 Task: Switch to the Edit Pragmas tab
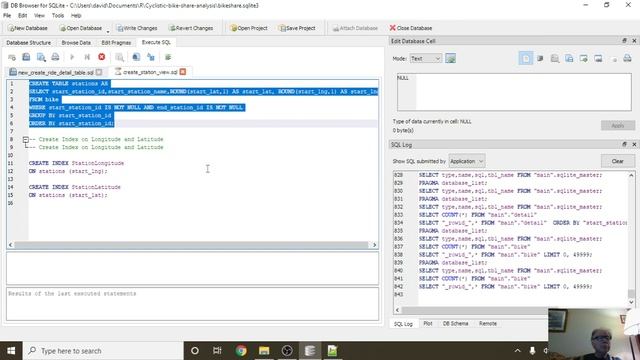pyautogui.click(x=116, y=42)
